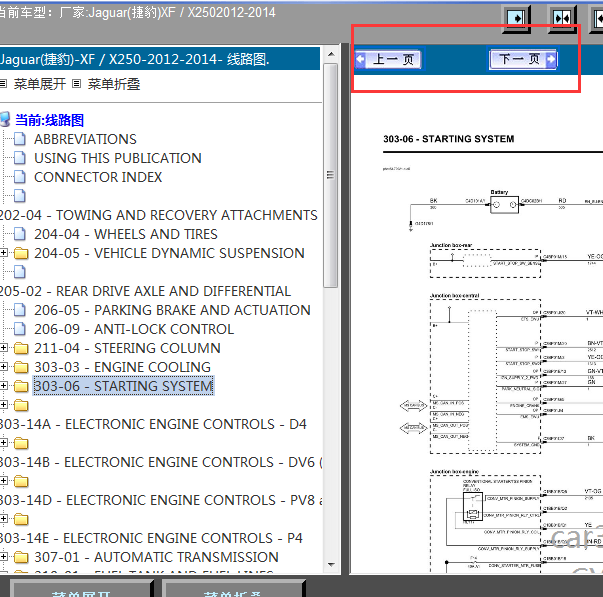Expand folder above 303-14D ELECTRONIC ENGINE CONTROLS

(3, 481)
